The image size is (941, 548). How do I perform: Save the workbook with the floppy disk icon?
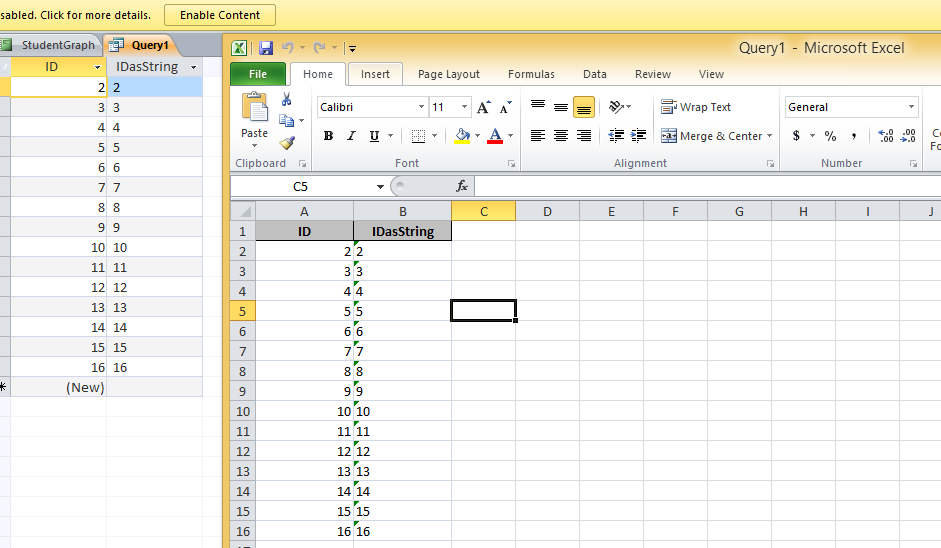[x=265, y=48]
